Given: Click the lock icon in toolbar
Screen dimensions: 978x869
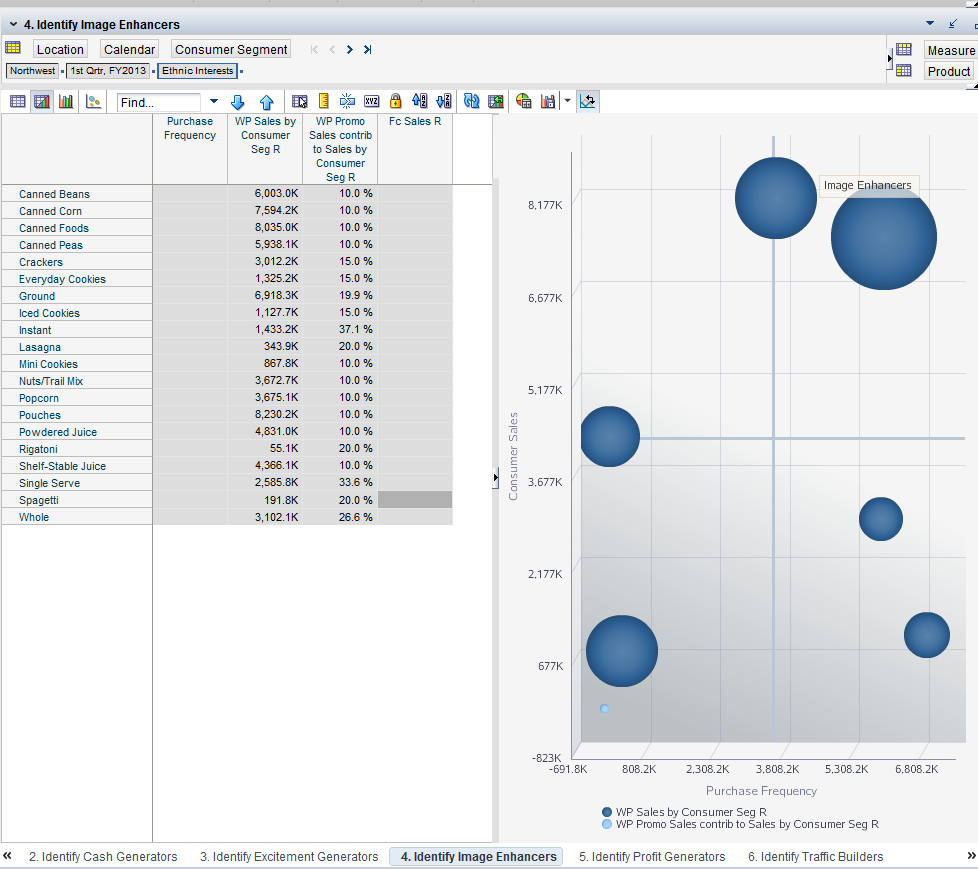Looking at the screenshot, I should pos(395,101).
